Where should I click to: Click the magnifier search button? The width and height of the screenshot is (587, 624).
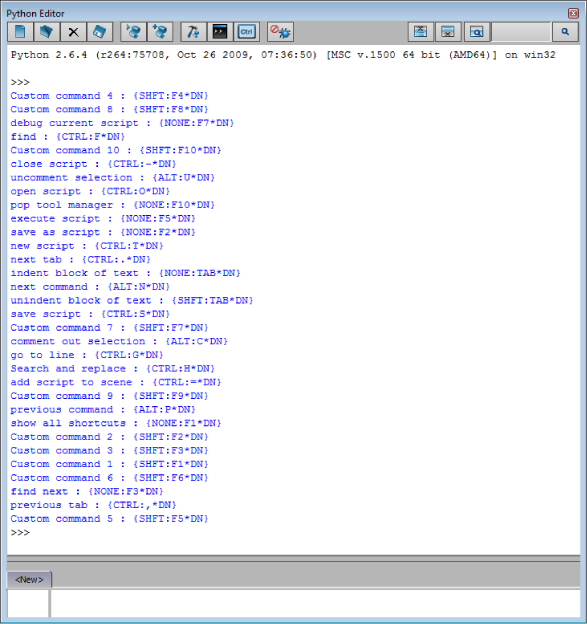point(565,32)
